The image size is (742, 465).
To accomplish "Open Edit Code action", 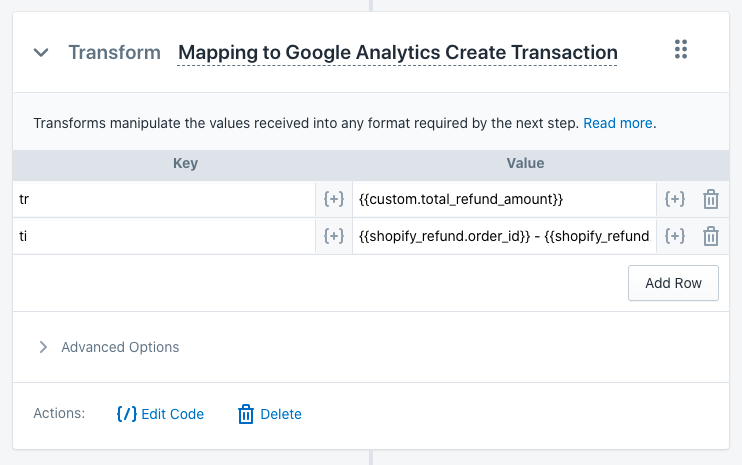I will click(x=160, y=414).
